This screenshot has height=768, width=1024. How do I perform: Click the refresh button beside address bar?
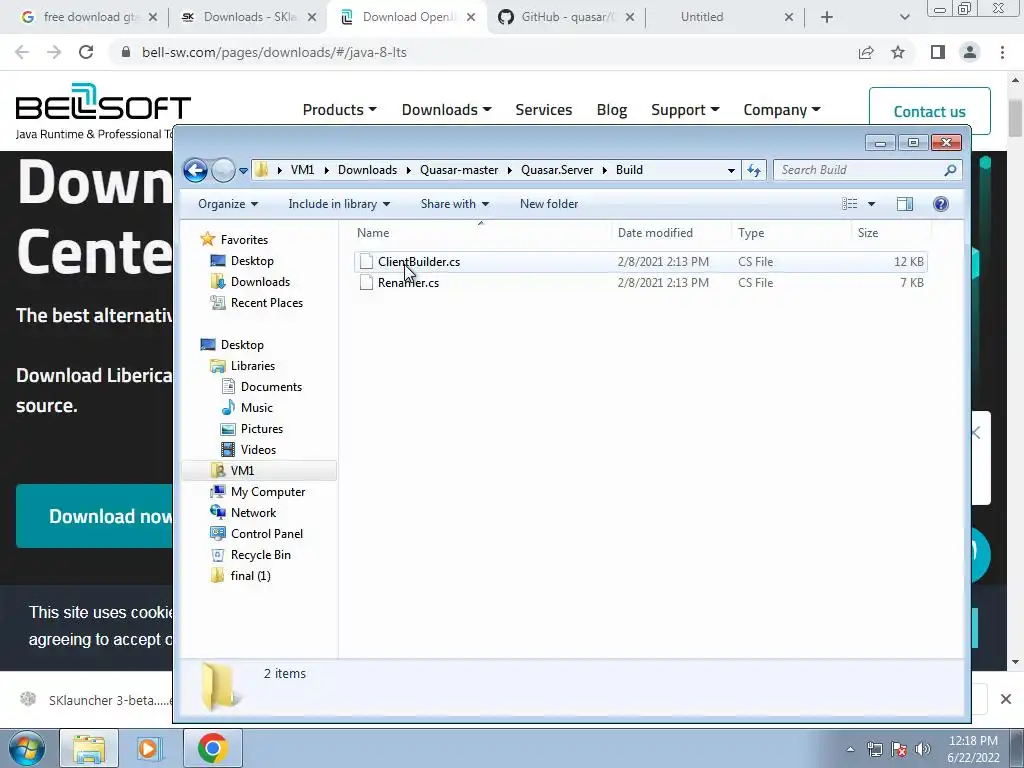(754, 170)
